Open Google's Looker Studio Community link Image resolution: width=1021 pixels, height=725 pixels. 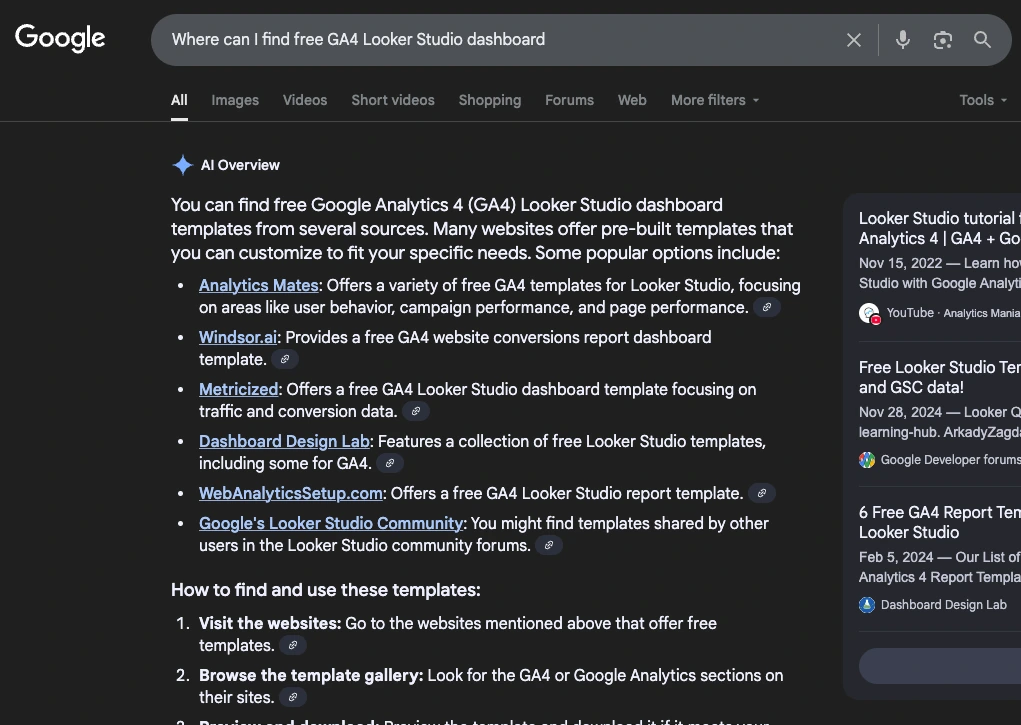[x=331, y=524]
